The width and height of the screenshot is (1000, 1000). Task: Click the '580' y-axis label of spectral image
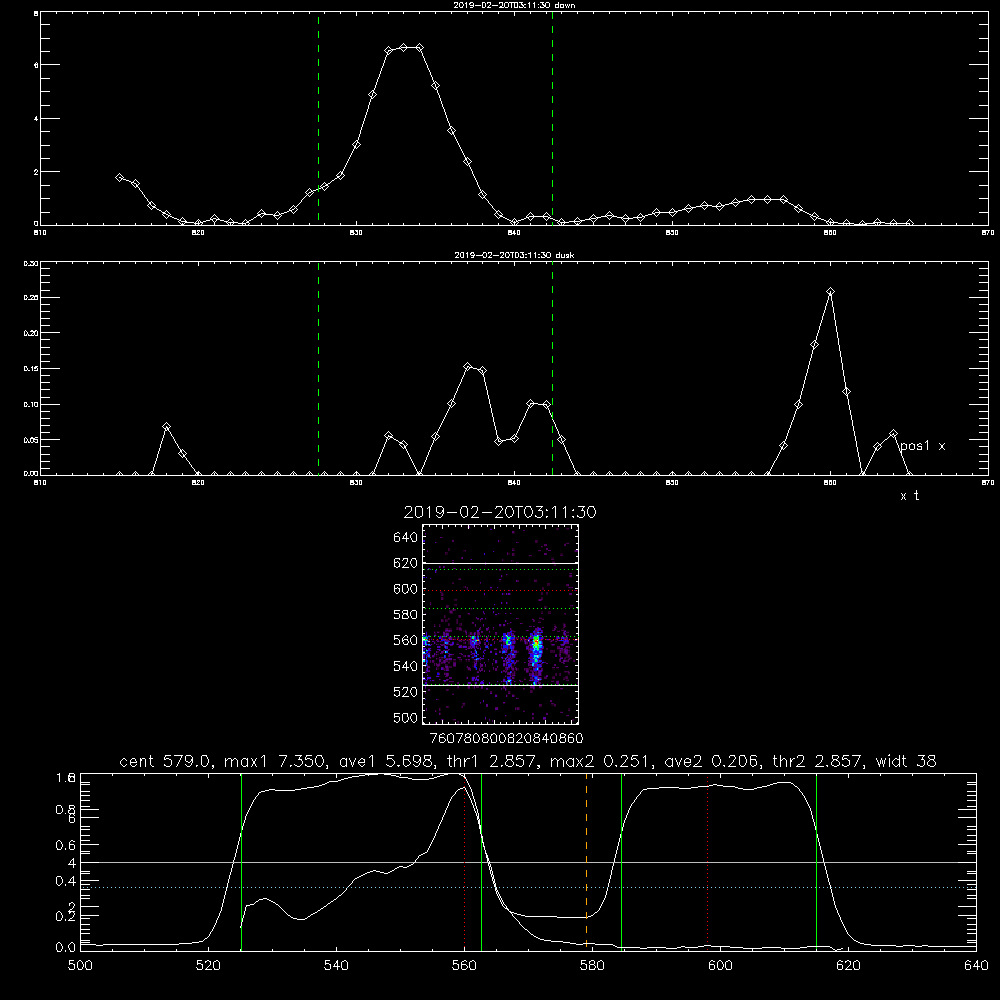406,615
